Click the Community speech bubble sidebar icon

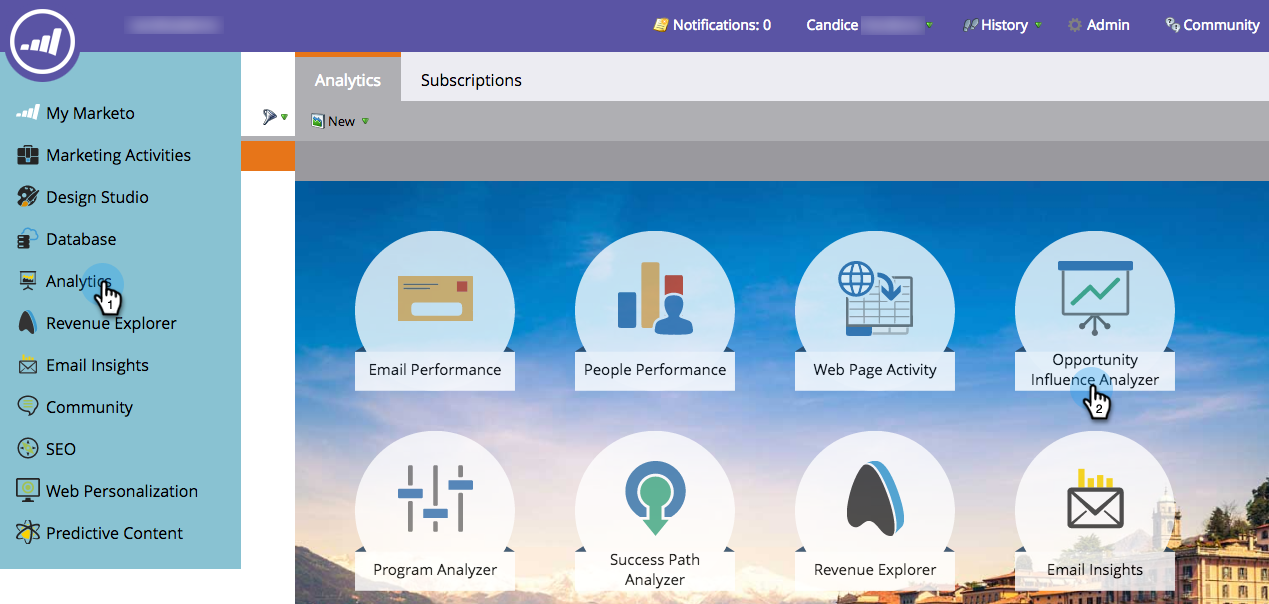tap(28, 407)
